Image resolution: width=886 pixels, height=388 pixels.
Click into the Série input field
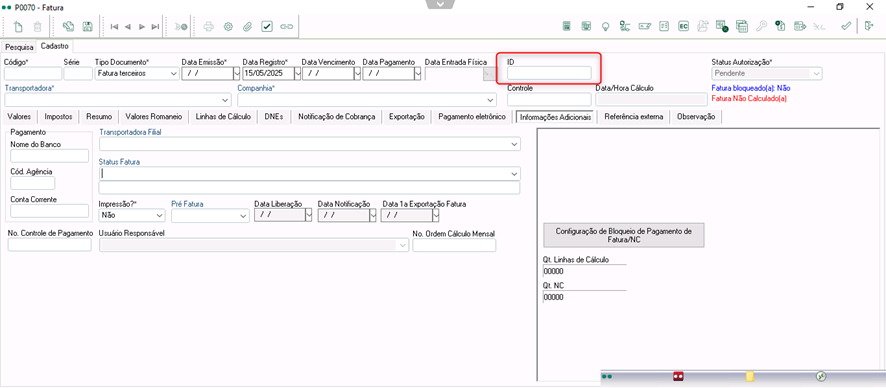(x=78, y=73)
